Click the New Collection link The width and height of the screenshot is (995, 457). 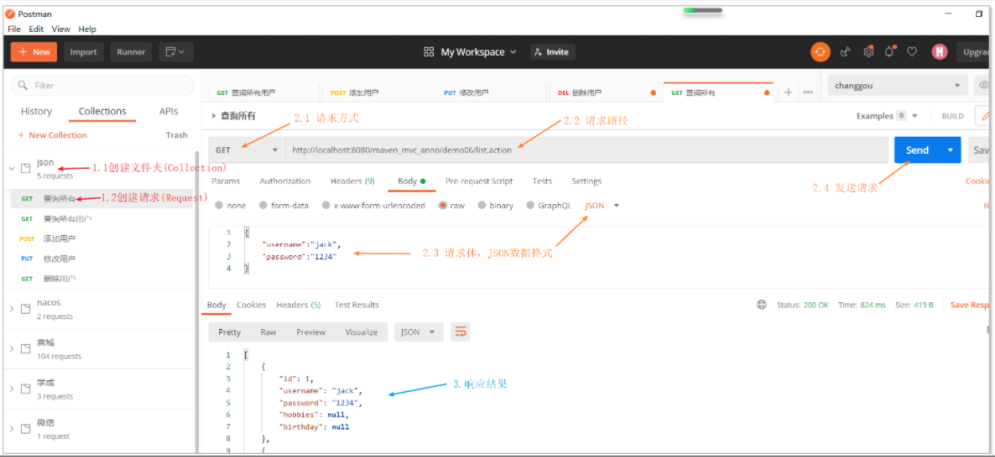52,135
